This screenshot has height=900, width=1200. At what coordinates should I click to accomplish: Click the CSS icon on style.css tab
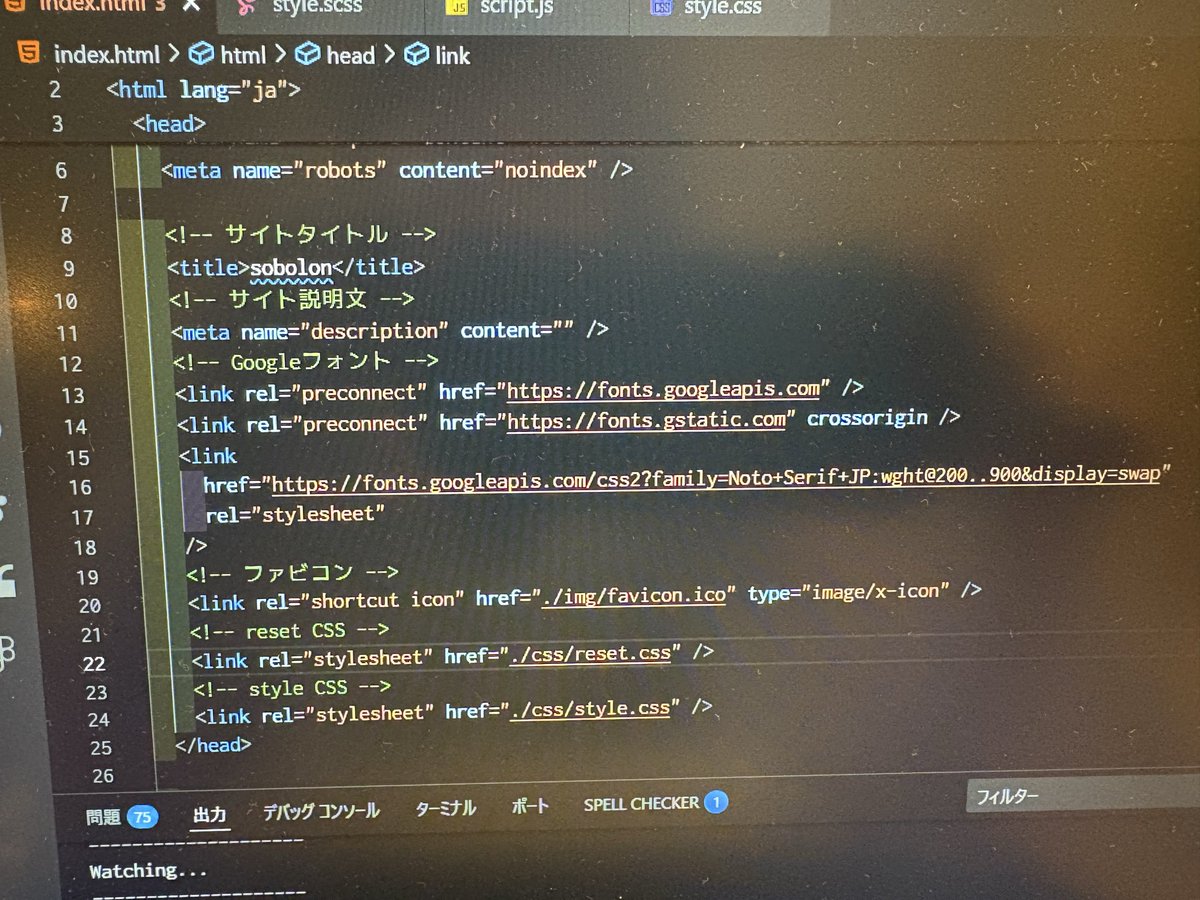pos(662,7)
